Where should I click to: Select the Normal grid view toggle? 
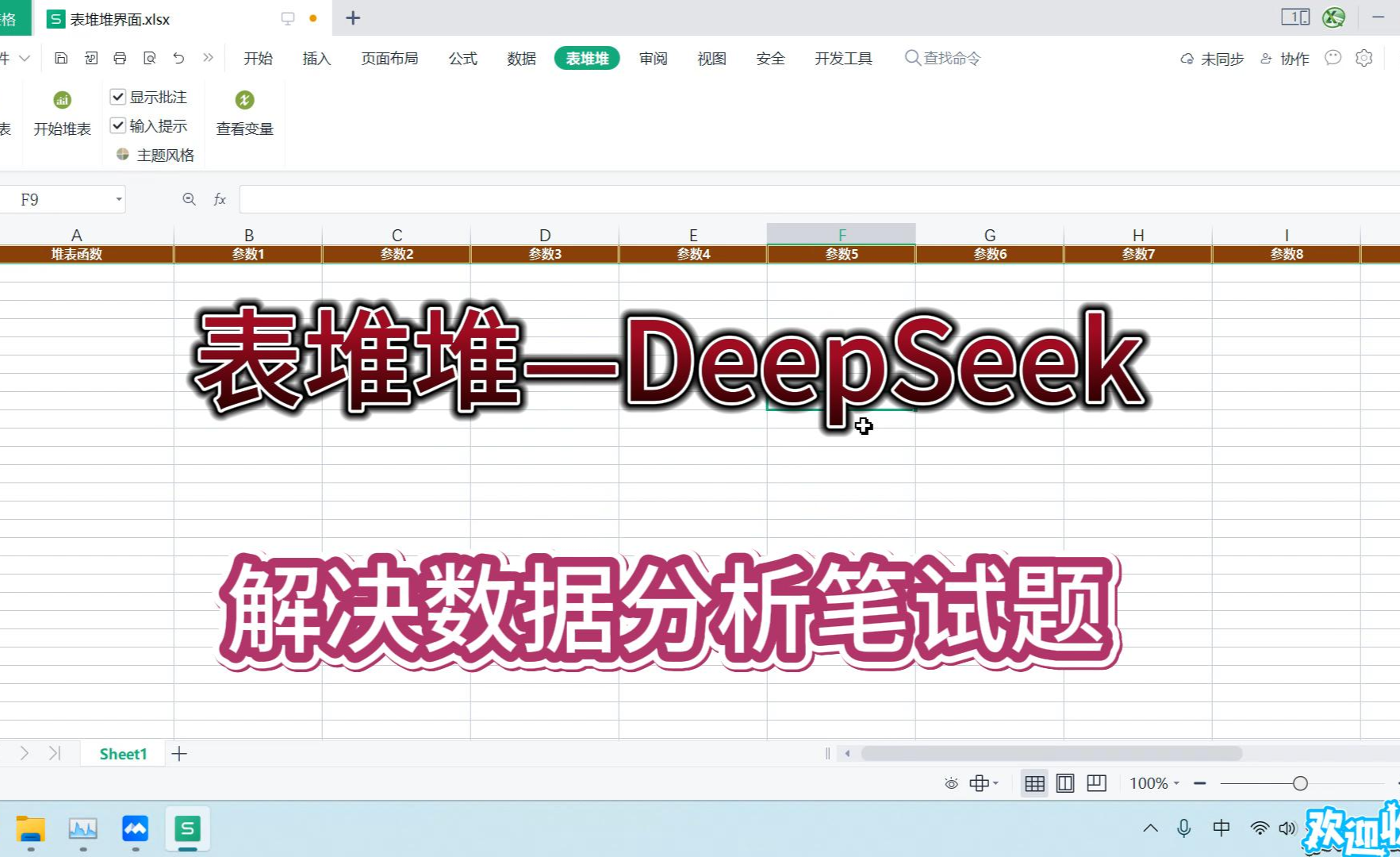click(1034, 783)
